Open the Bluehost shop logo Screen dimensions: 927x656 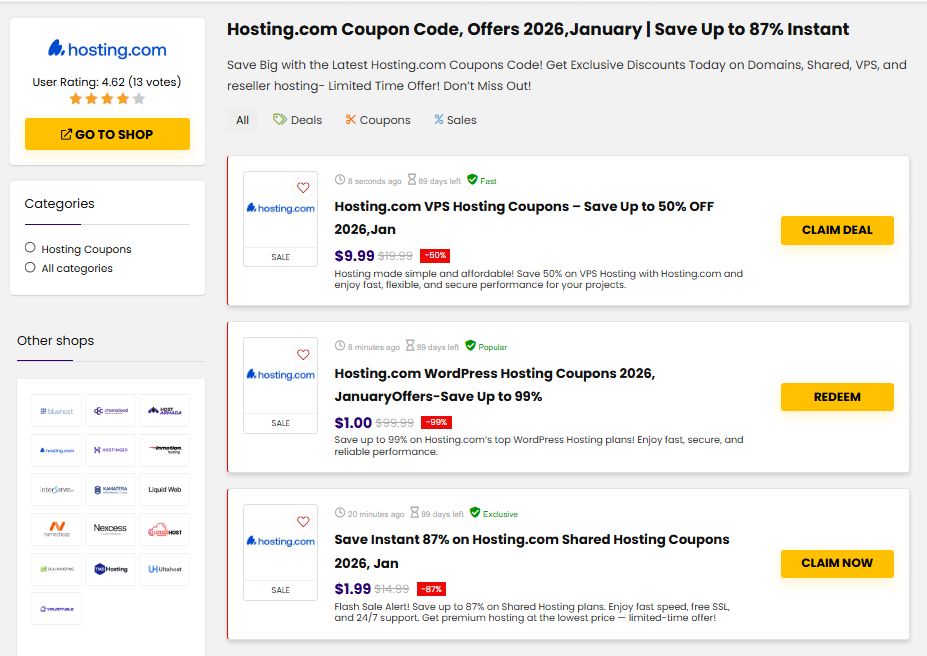point(56,410)
